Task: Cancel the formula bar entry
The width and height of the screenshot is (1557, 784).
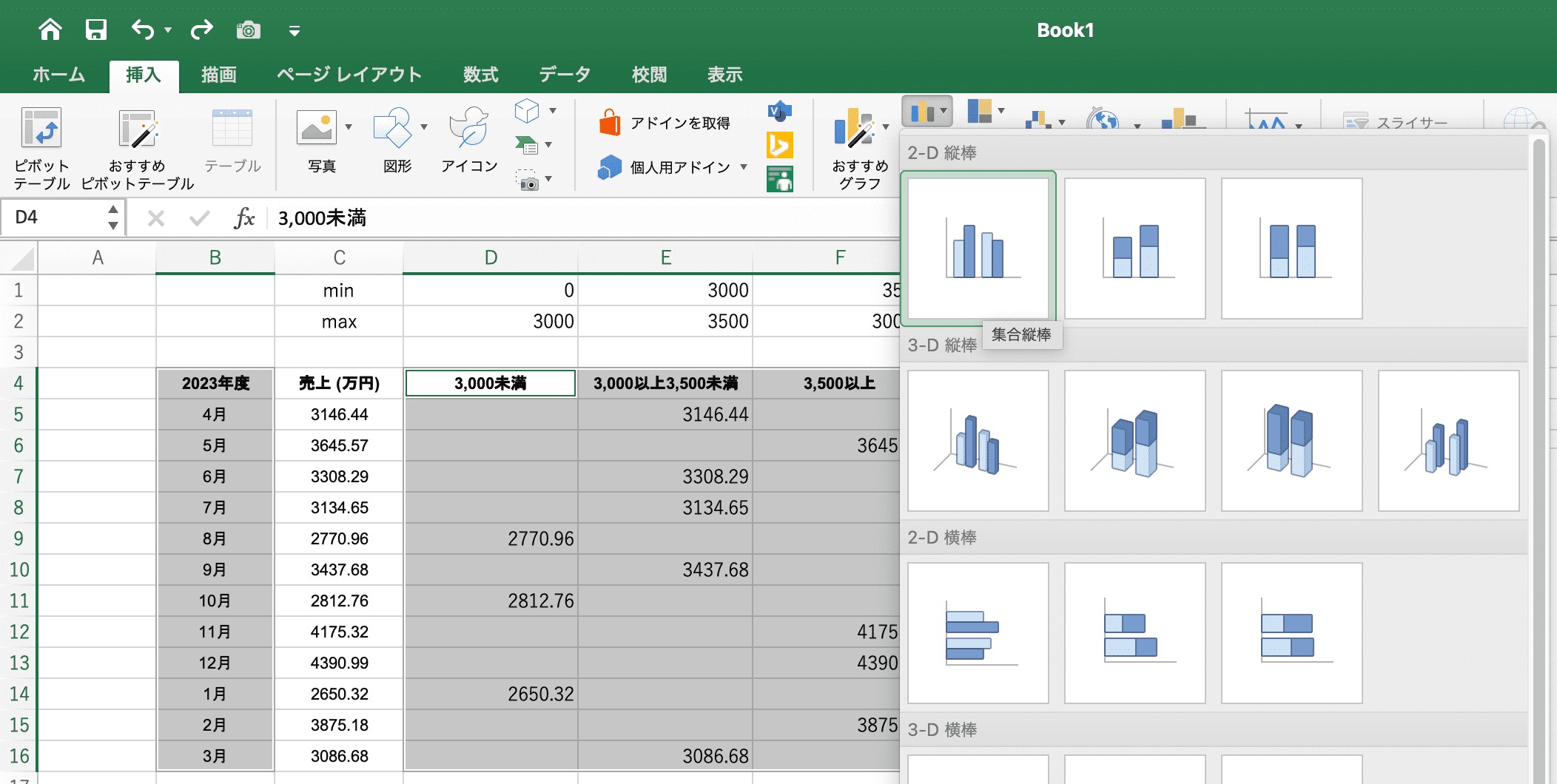Action: pos(156,218)
